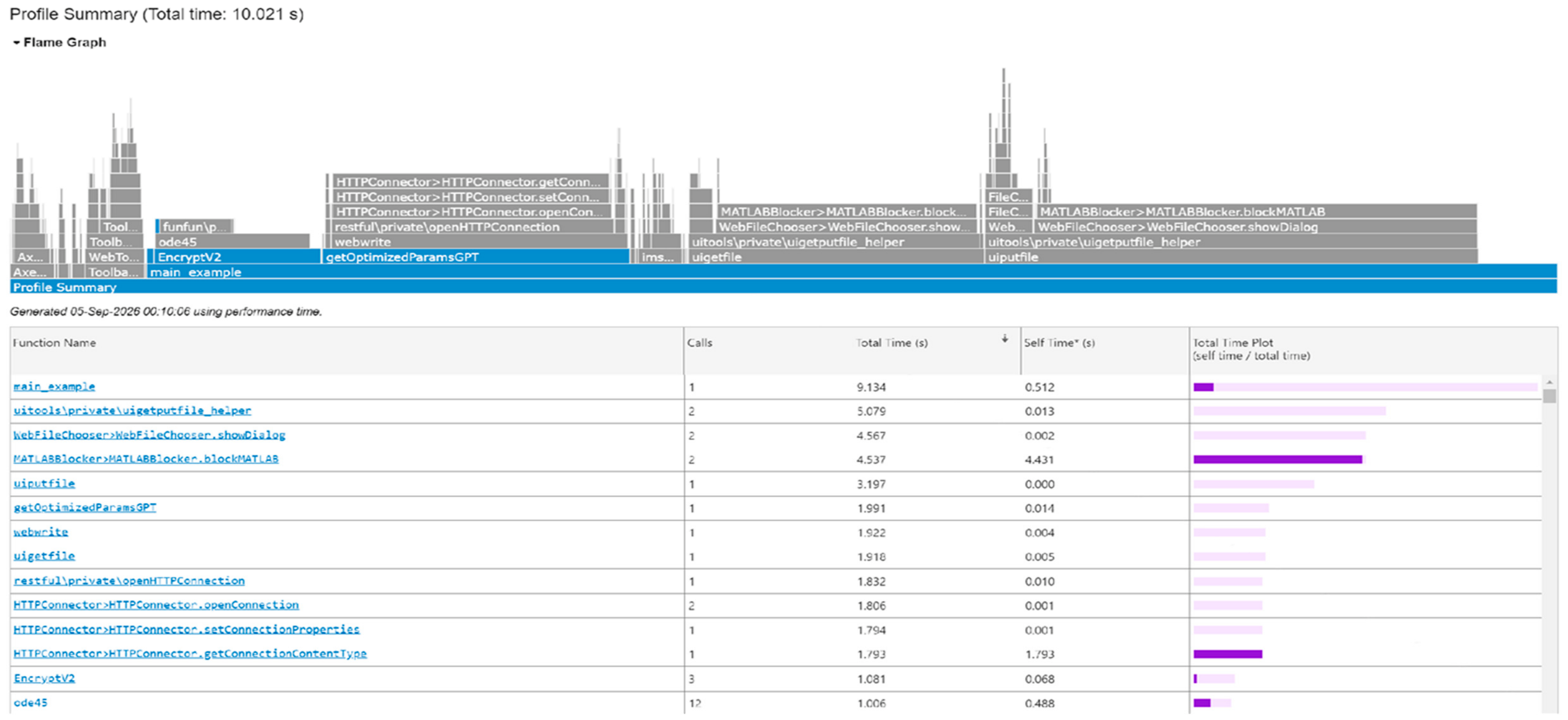Viewport: 1568px width, 720px height.
Task: Select ode45 block in flame graph
Action: (233, 242)
